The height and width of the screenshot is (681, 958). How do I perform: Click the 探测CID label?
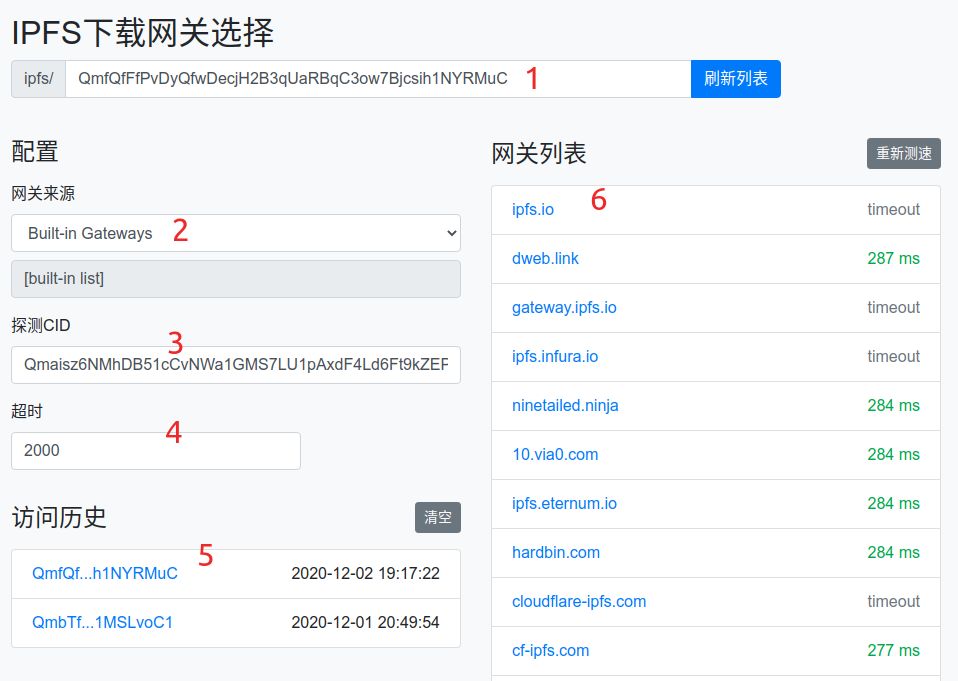40,326
